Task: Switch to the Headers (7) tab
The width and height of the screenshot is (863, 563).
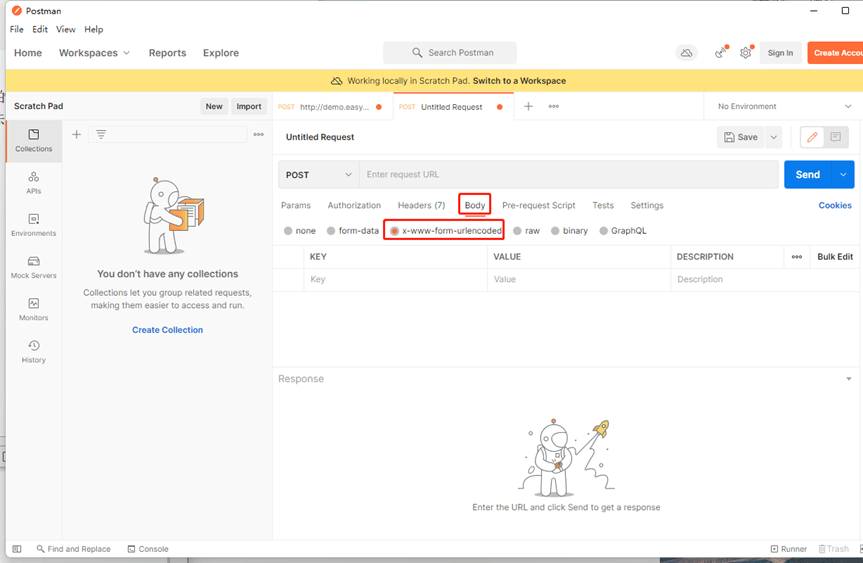Action: (421, 205)
